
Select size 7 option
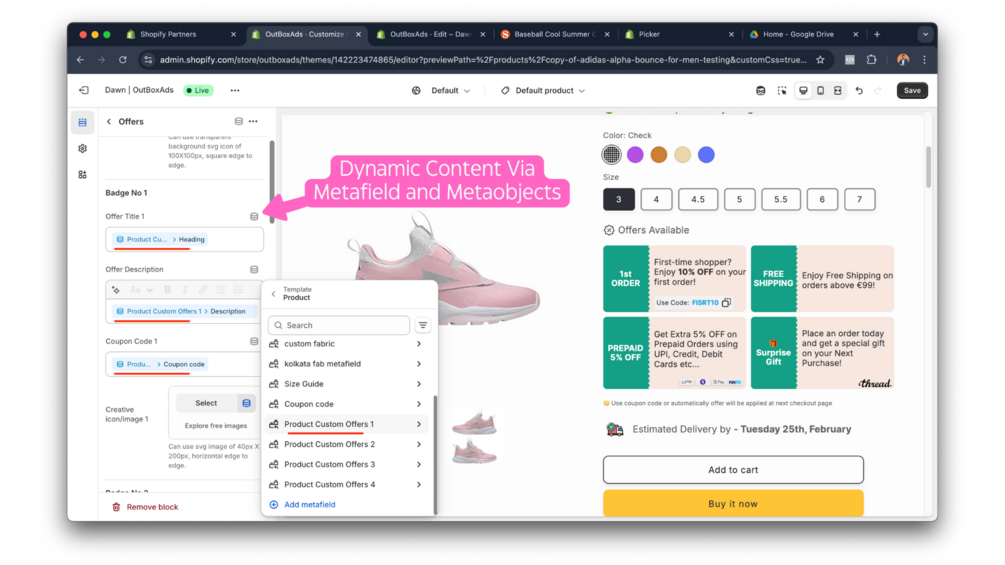pos(860,199)
